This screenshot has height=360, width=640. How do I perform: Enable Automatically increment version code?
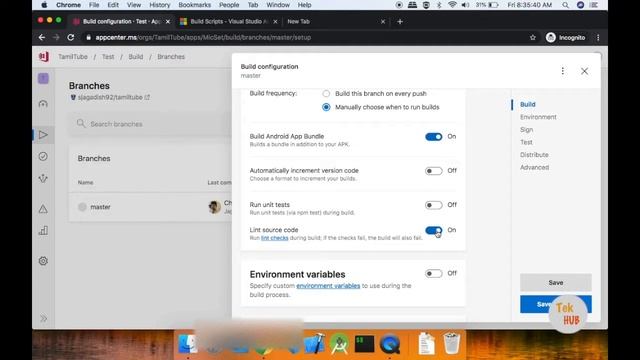tap(433, 171)
